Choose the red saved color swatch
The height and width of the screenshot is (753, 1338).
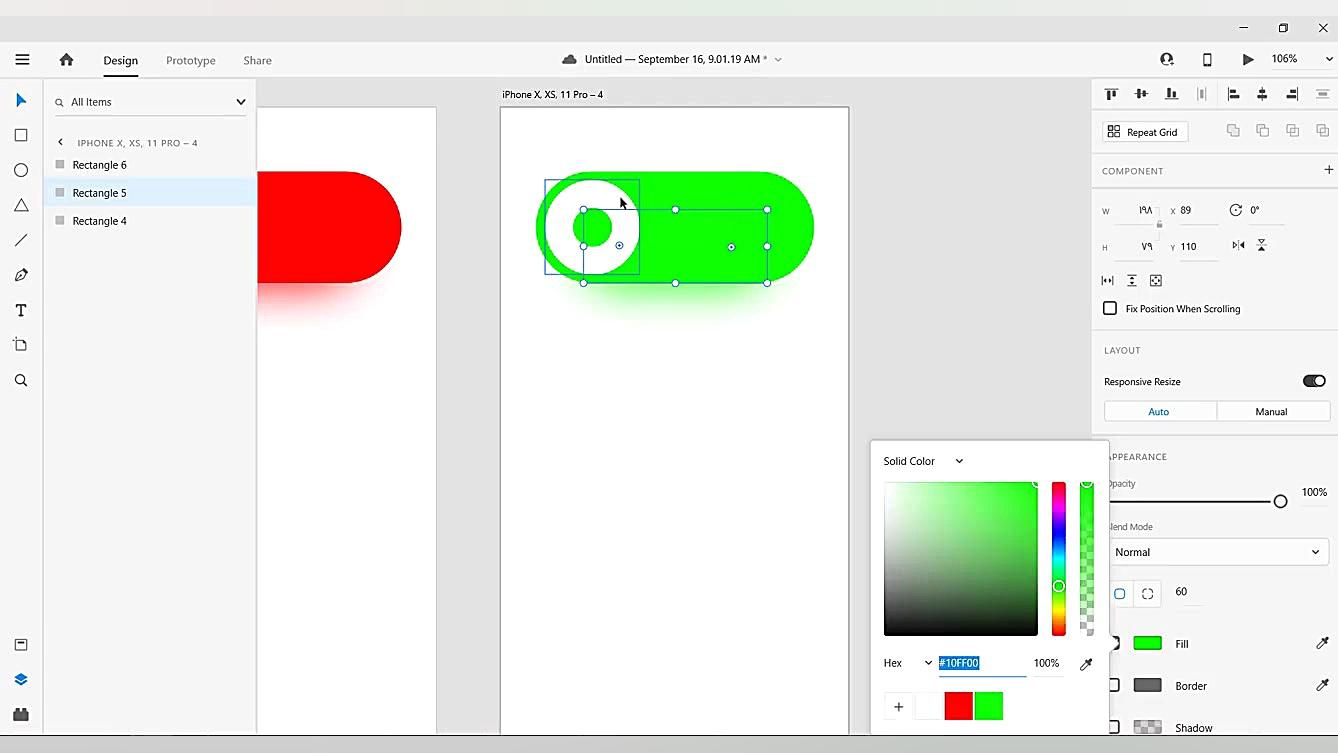point(958,706)
